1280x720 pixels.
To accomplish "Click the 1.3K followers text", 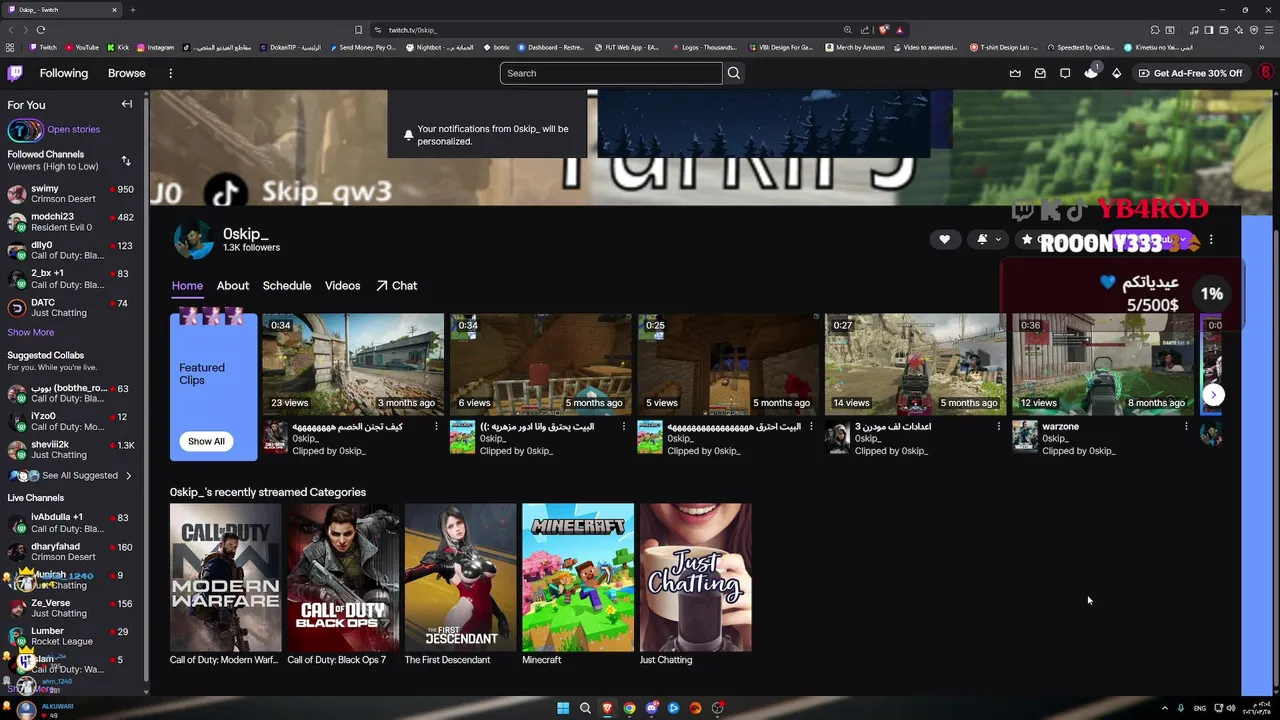I will tap(251, 248).
